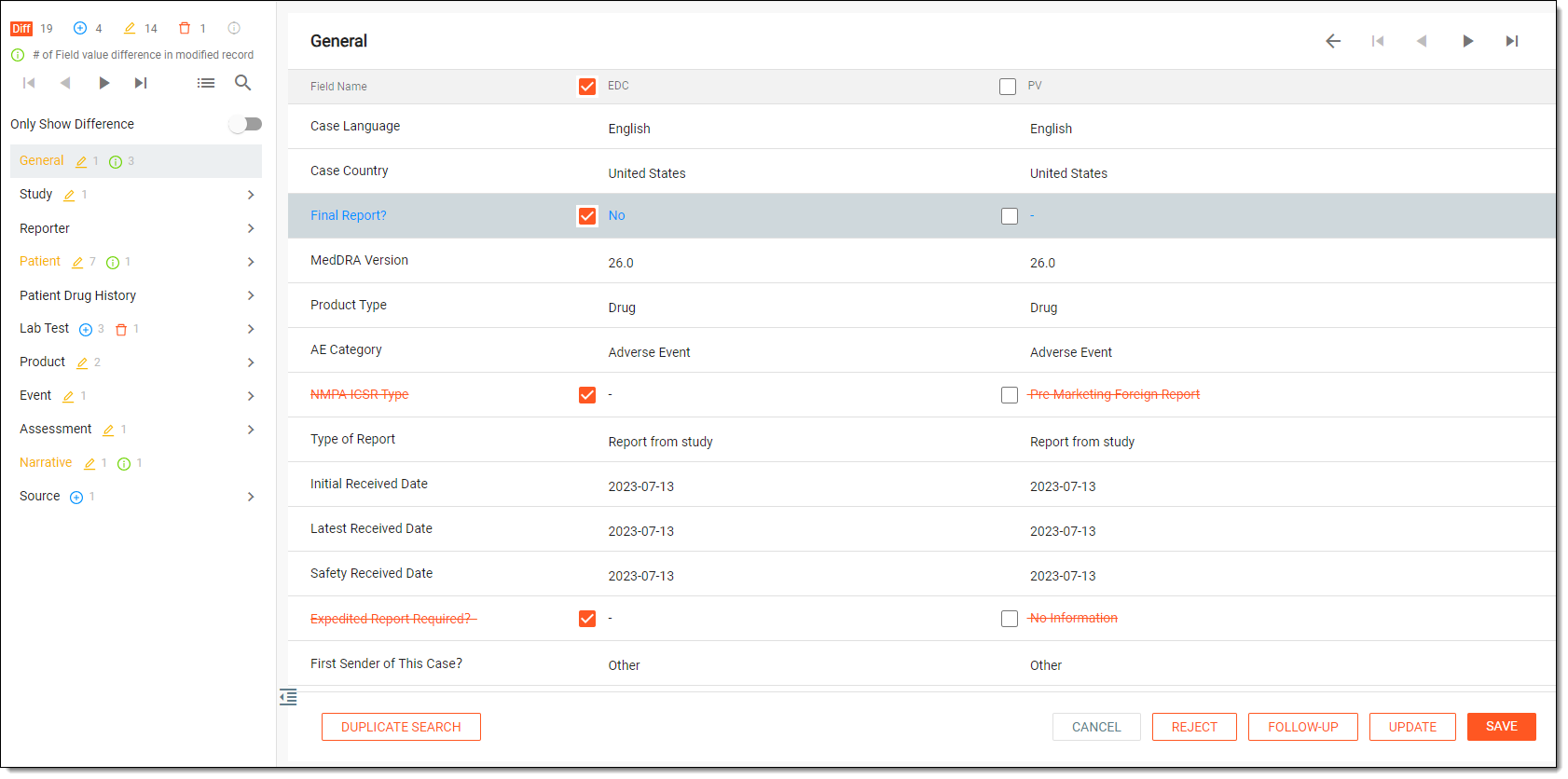
Task: Open the Patient section
Action: pos(136,262)
